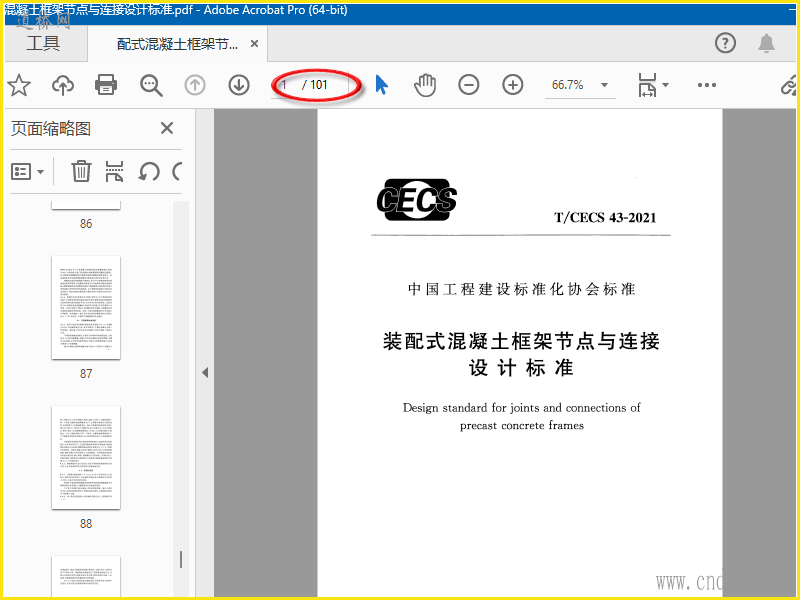Open the 工具 tab
Screen dimensions: 800x600
[43, 43]
